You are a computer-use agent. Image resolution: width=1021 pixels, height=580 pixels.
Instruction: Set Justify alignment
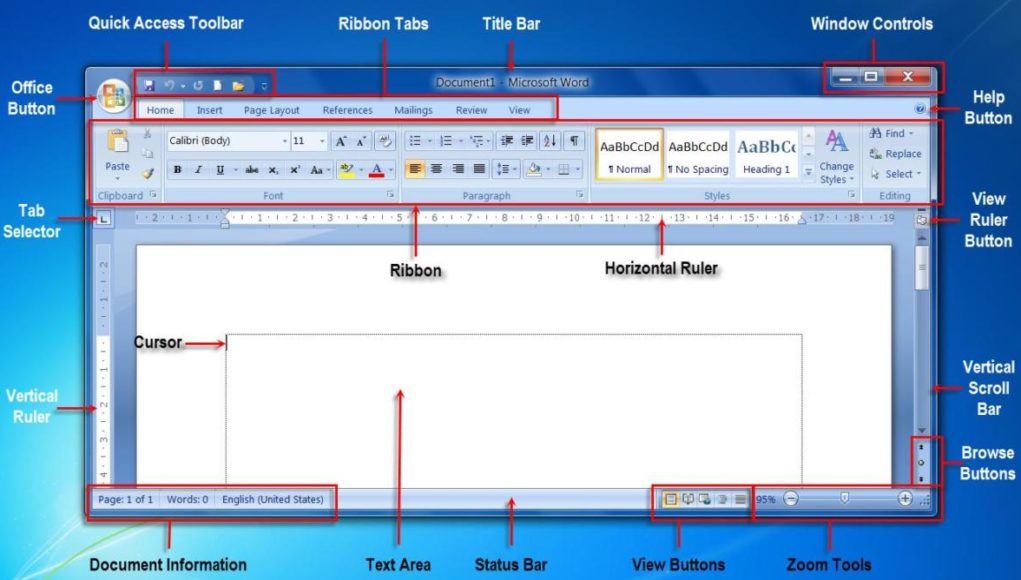click(x=479, y=169)
